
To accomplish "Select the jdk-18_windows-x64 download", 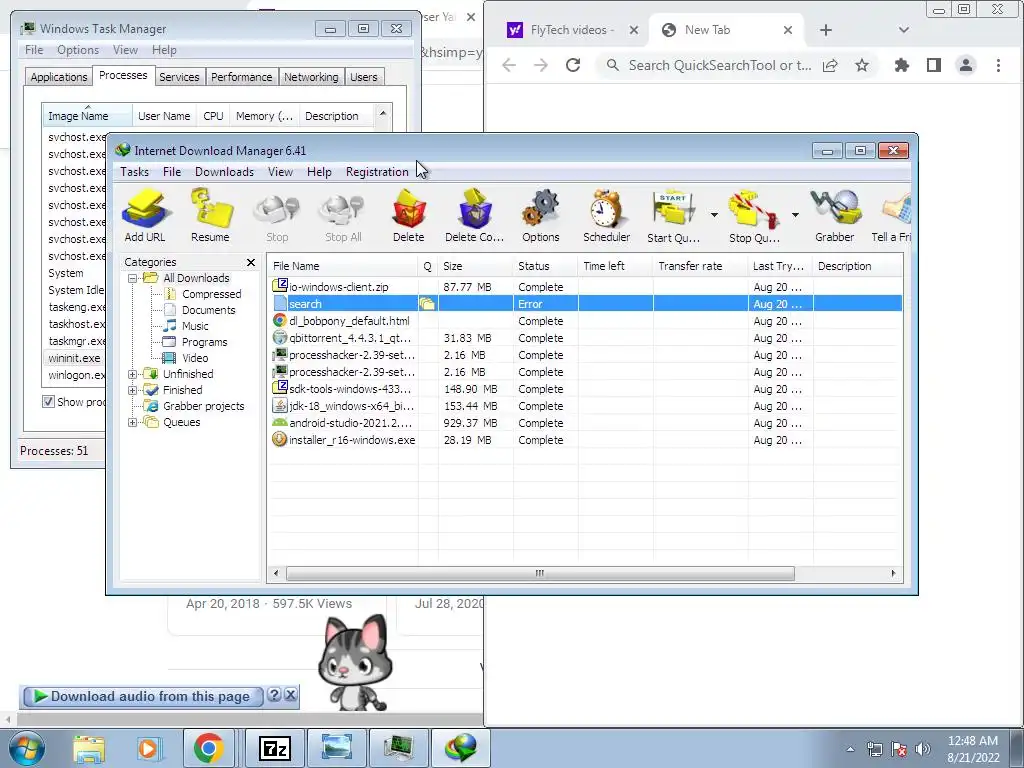I will (586, 406).
